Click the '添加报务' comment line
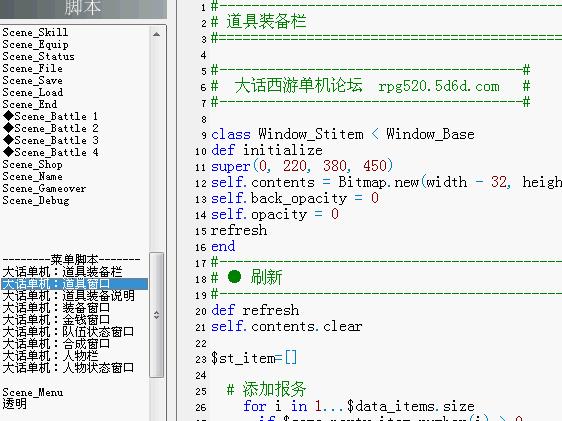 [266, 390]
